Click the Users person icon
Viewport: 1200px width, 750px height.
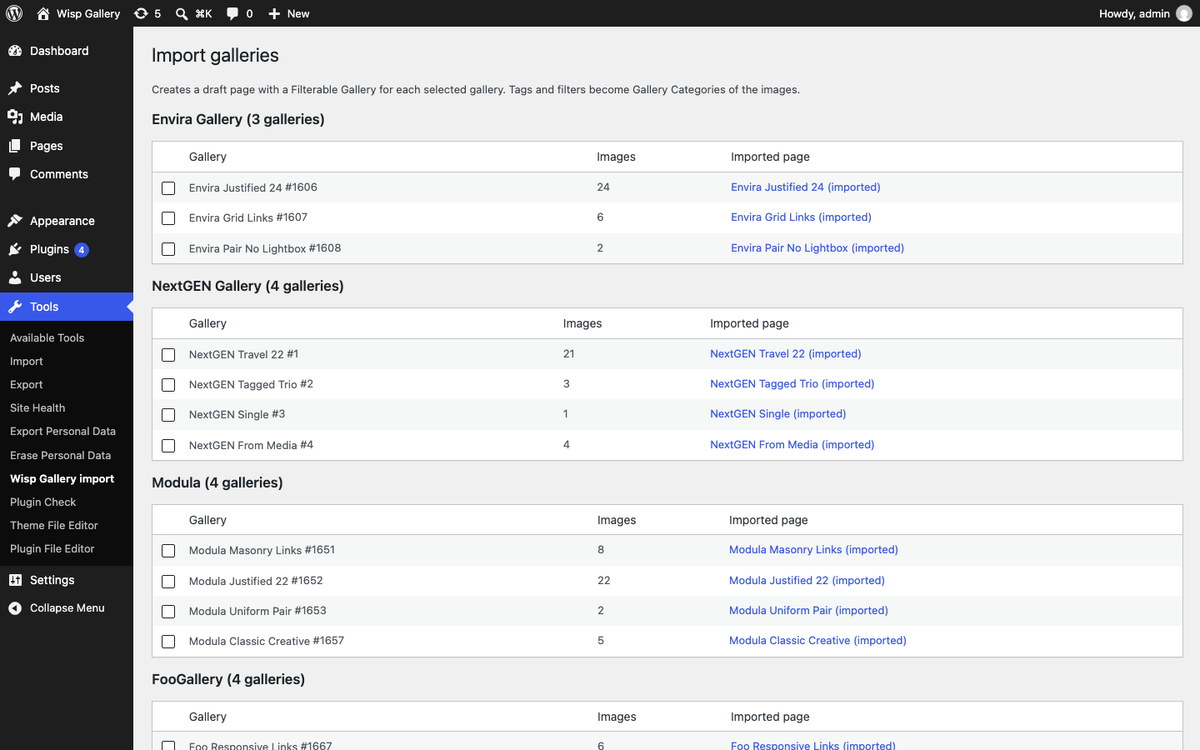(x=15, y=277)
